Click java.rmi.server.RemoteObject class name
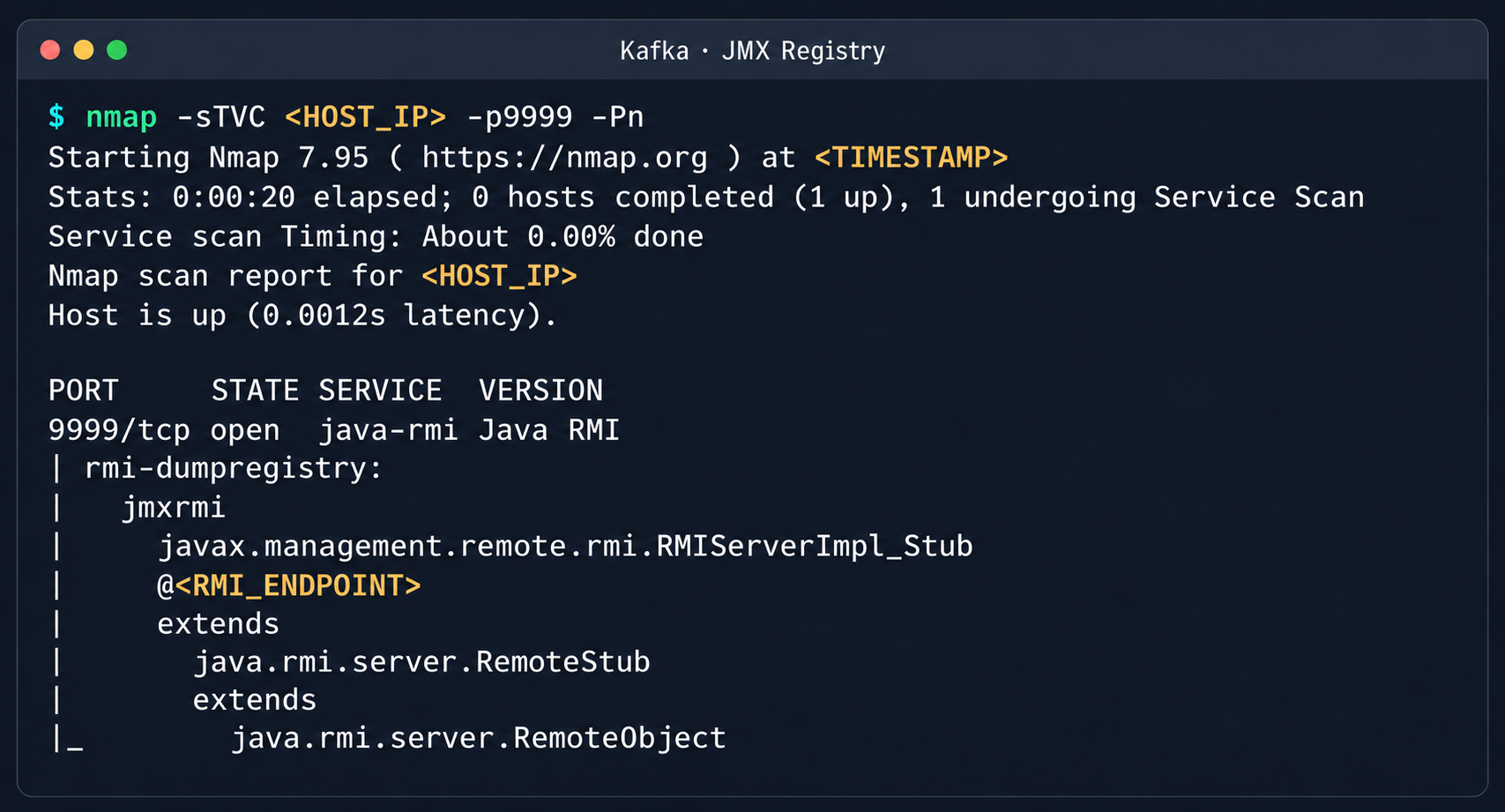This screenshot has height=812, width=1505. [478, 738]
